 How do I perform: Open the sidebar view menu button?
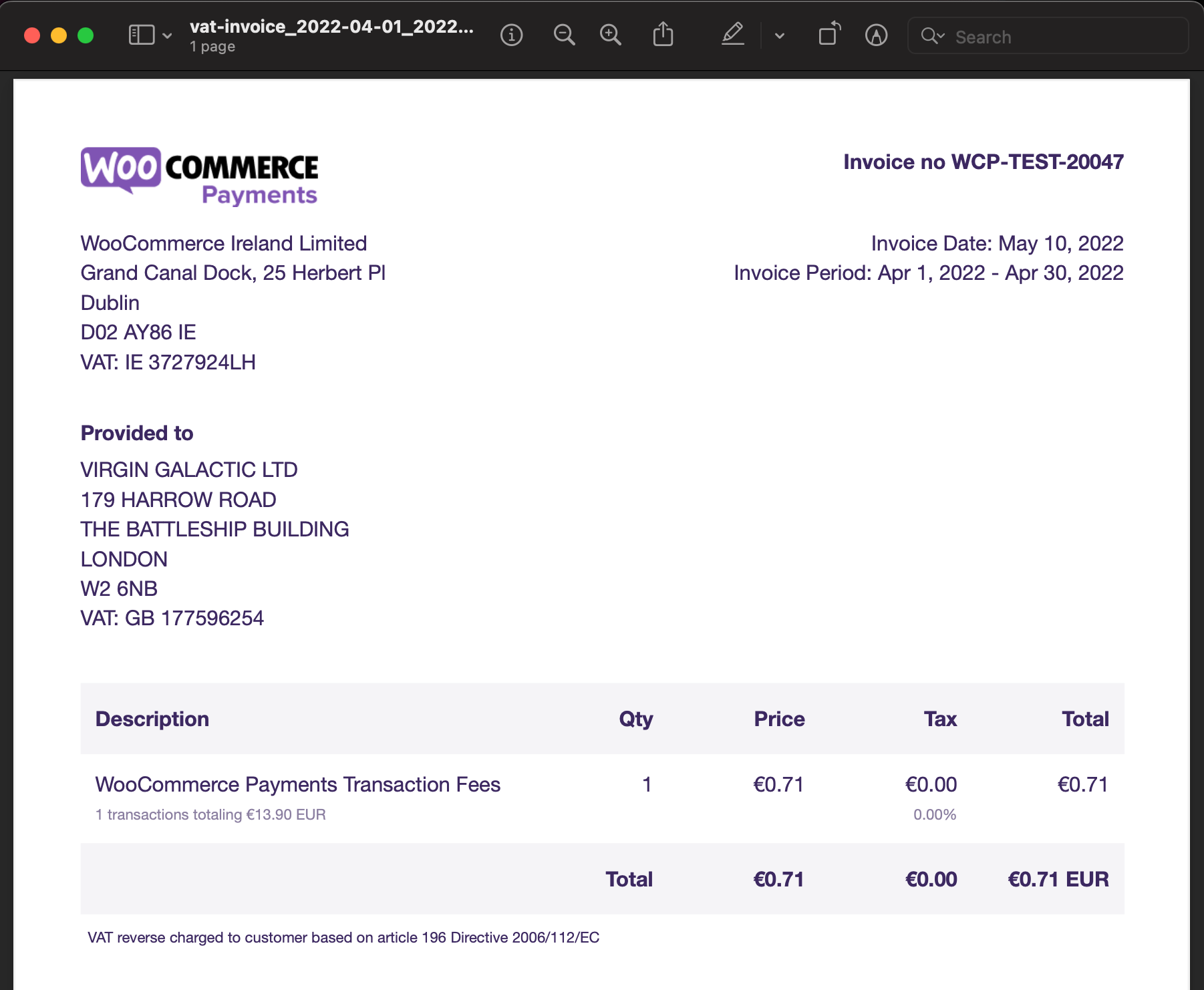click(142, 35)
